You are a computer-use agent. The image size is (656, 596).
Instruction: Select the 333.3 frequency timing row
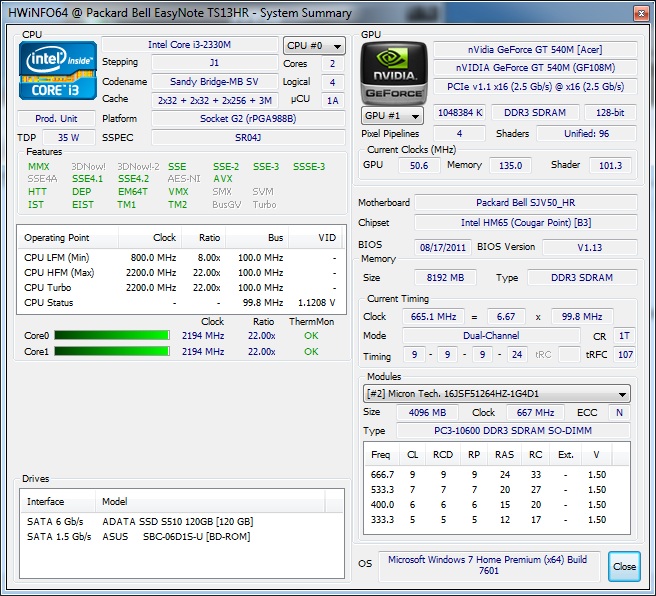pos(497,520)
